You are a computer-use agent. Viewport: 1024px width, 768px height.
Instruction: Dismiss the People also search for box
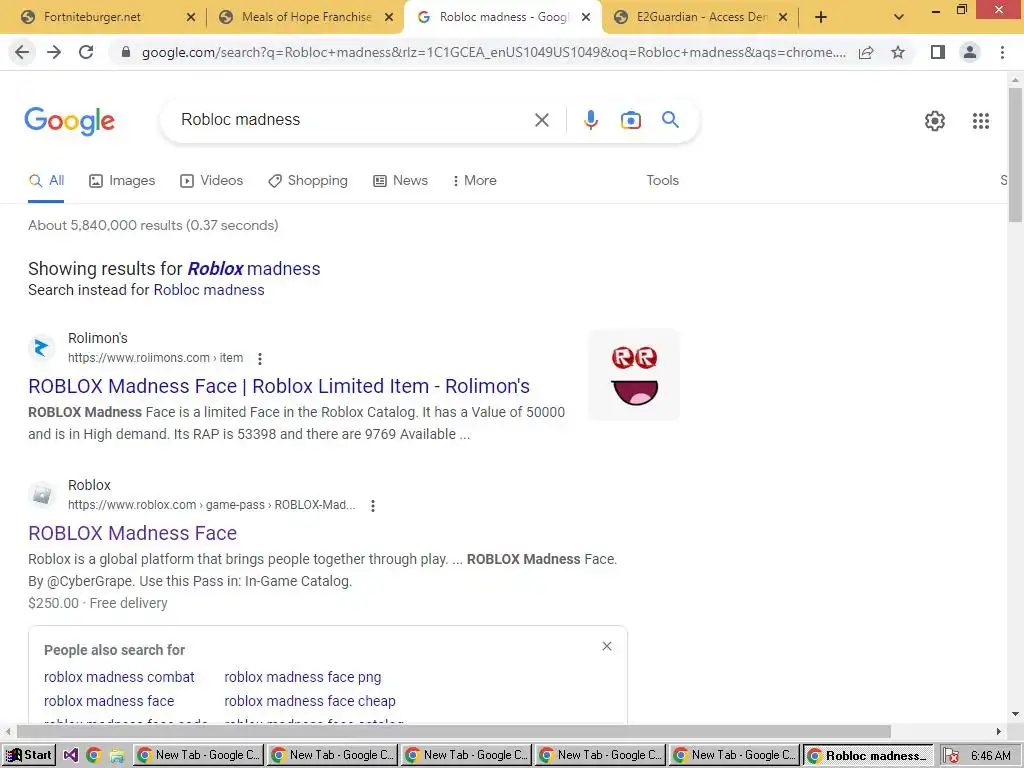click(x=607, y=646)
